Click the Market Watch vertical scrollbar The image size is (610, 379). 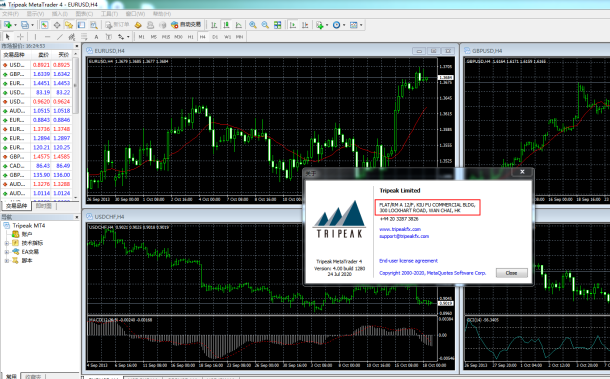[x=76, y=125]
